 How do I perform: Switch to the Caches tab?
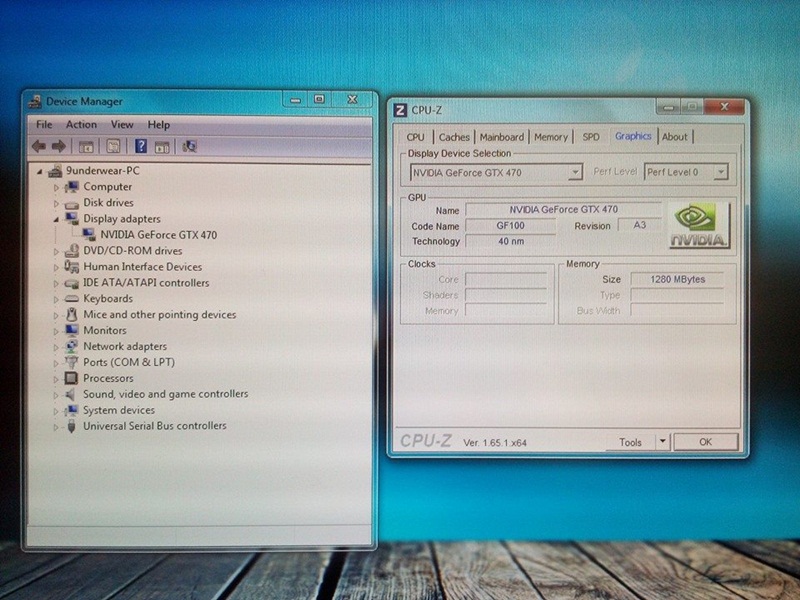(454, 137)
